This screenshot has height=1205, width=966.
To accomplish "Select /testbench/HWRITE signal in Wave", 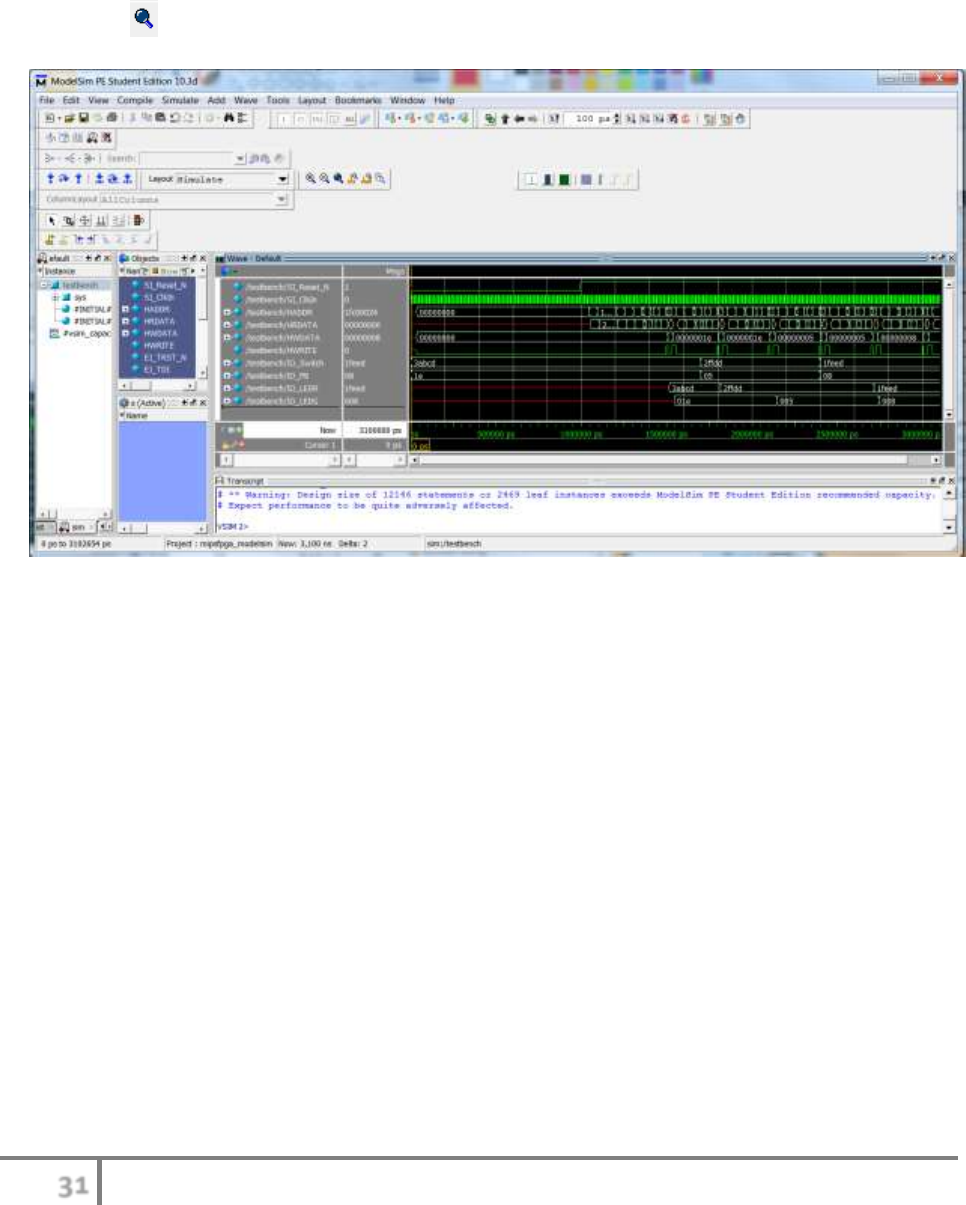I will pyautogui.click(x=281, y=350).
